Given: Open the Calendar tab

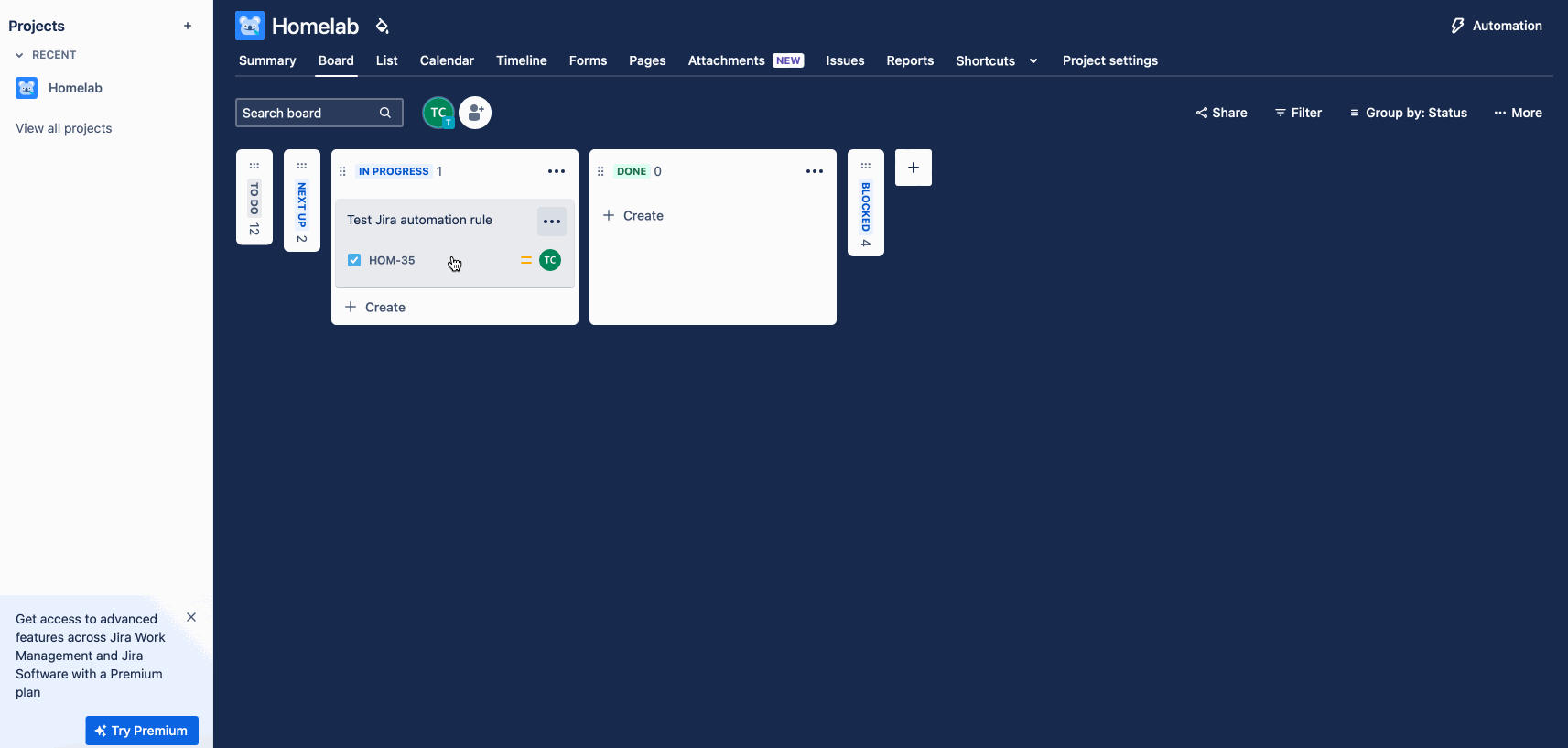Looking at the screenshot, I should click(x=447, y=60).
